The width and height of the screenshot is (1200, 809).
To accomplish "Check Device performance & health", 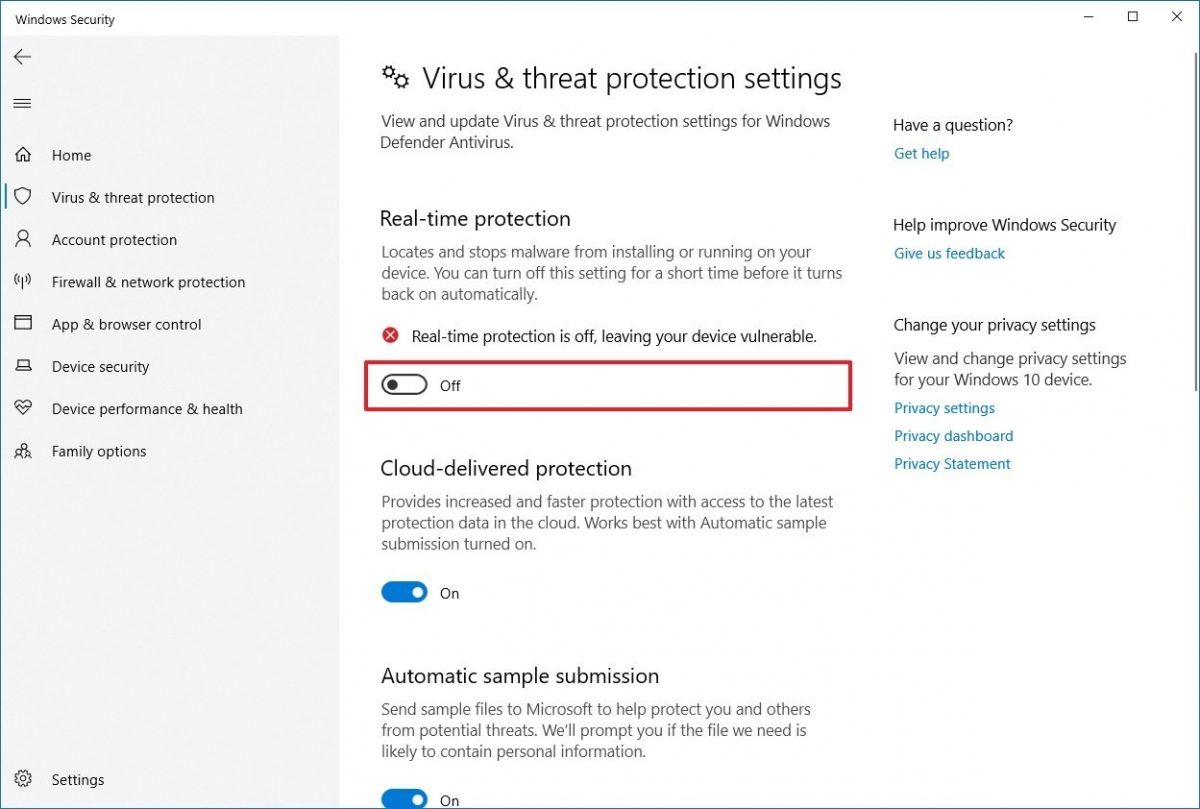I will 146,408.
